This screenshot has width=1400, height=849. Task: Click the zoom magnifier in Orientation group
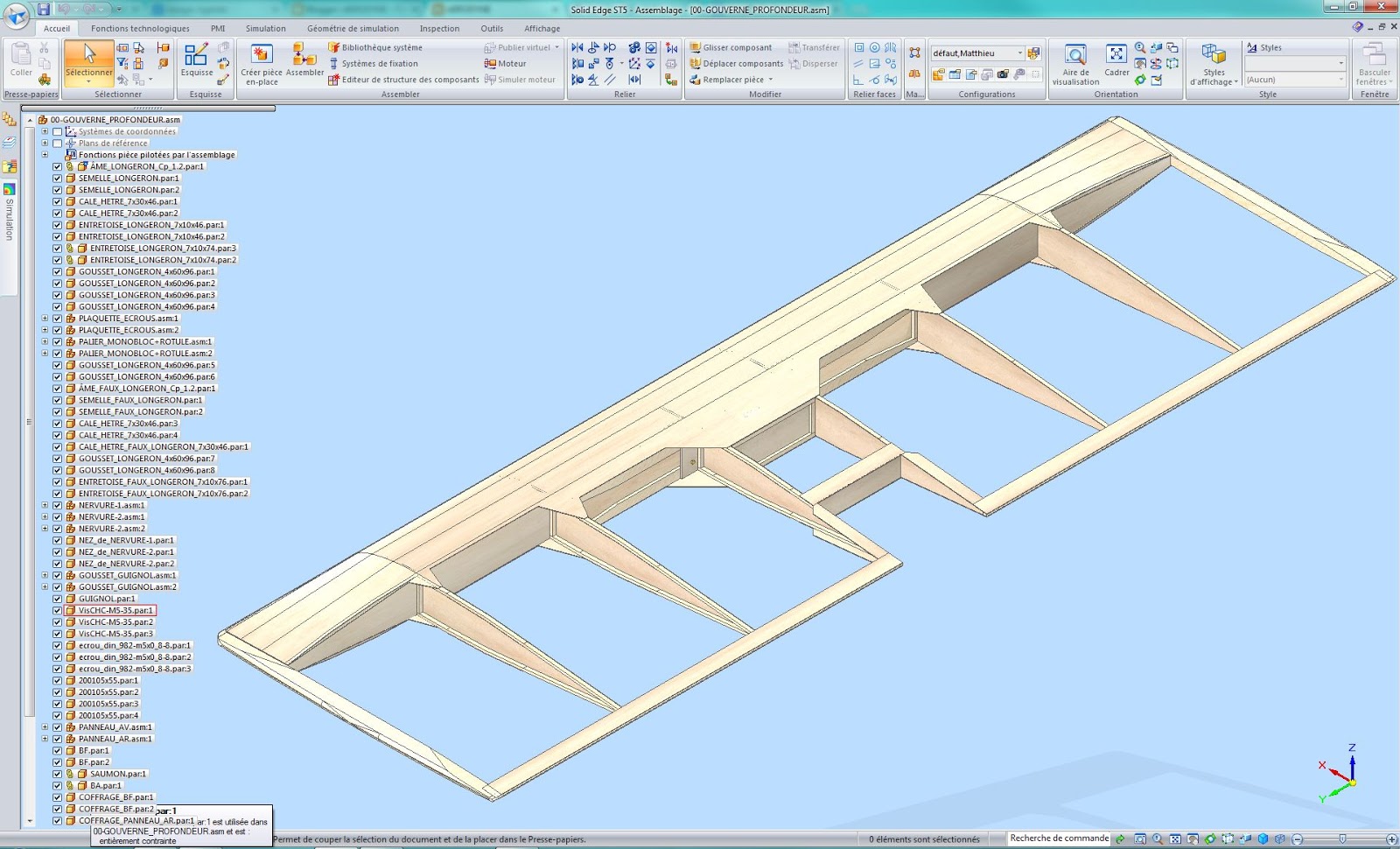(x=1139, y=48)
